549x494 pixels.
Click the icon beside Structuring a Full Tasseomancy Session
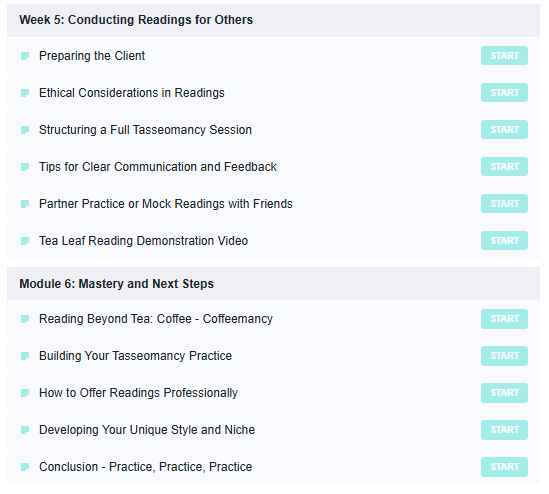pos(25,130)
